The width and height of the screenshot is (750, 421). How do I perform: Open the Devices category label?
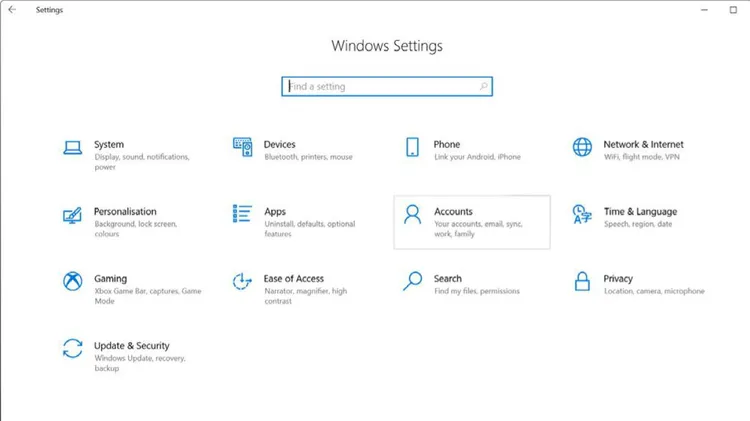pos(279,144)
